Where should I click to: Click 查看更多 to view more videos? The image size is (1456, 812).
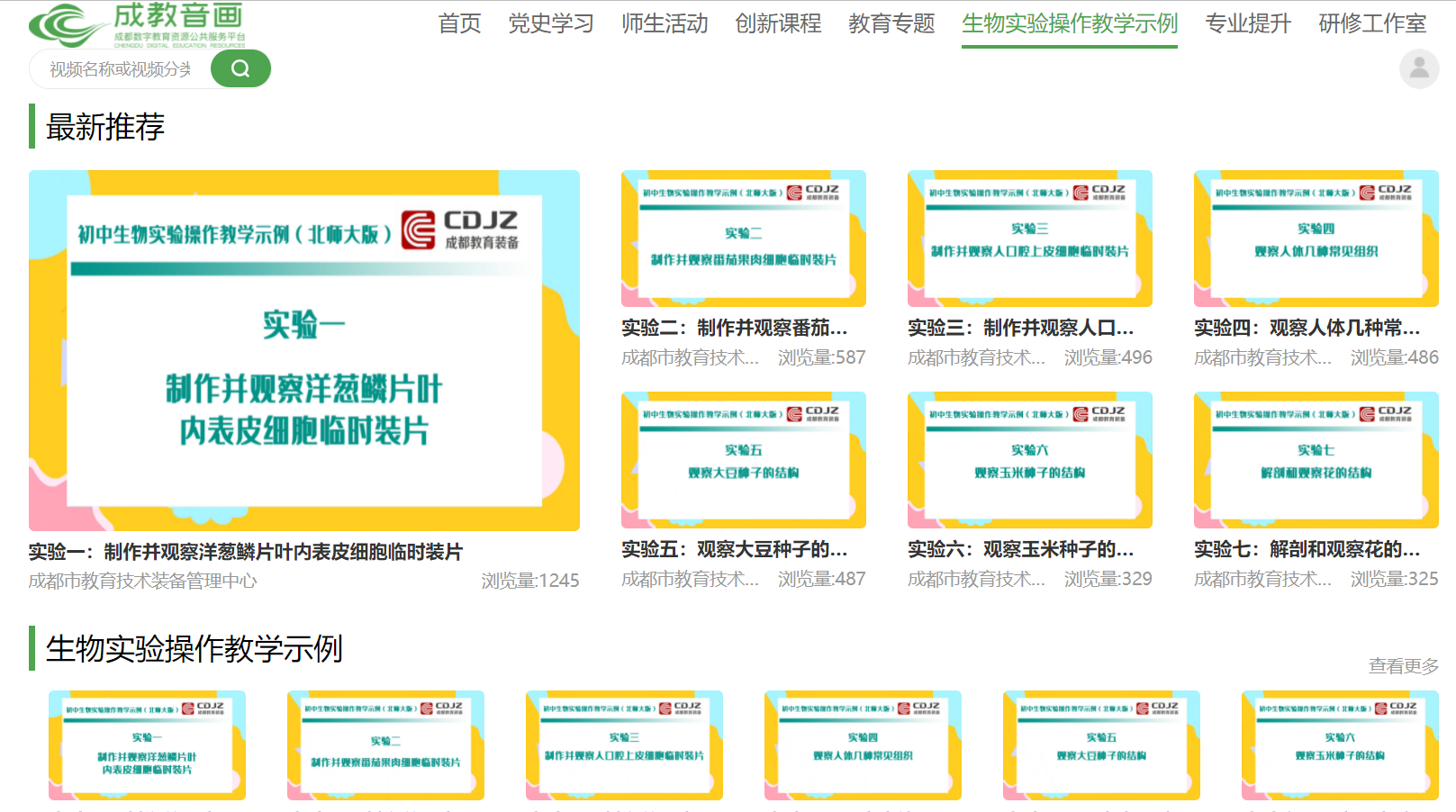[1403, 666]
